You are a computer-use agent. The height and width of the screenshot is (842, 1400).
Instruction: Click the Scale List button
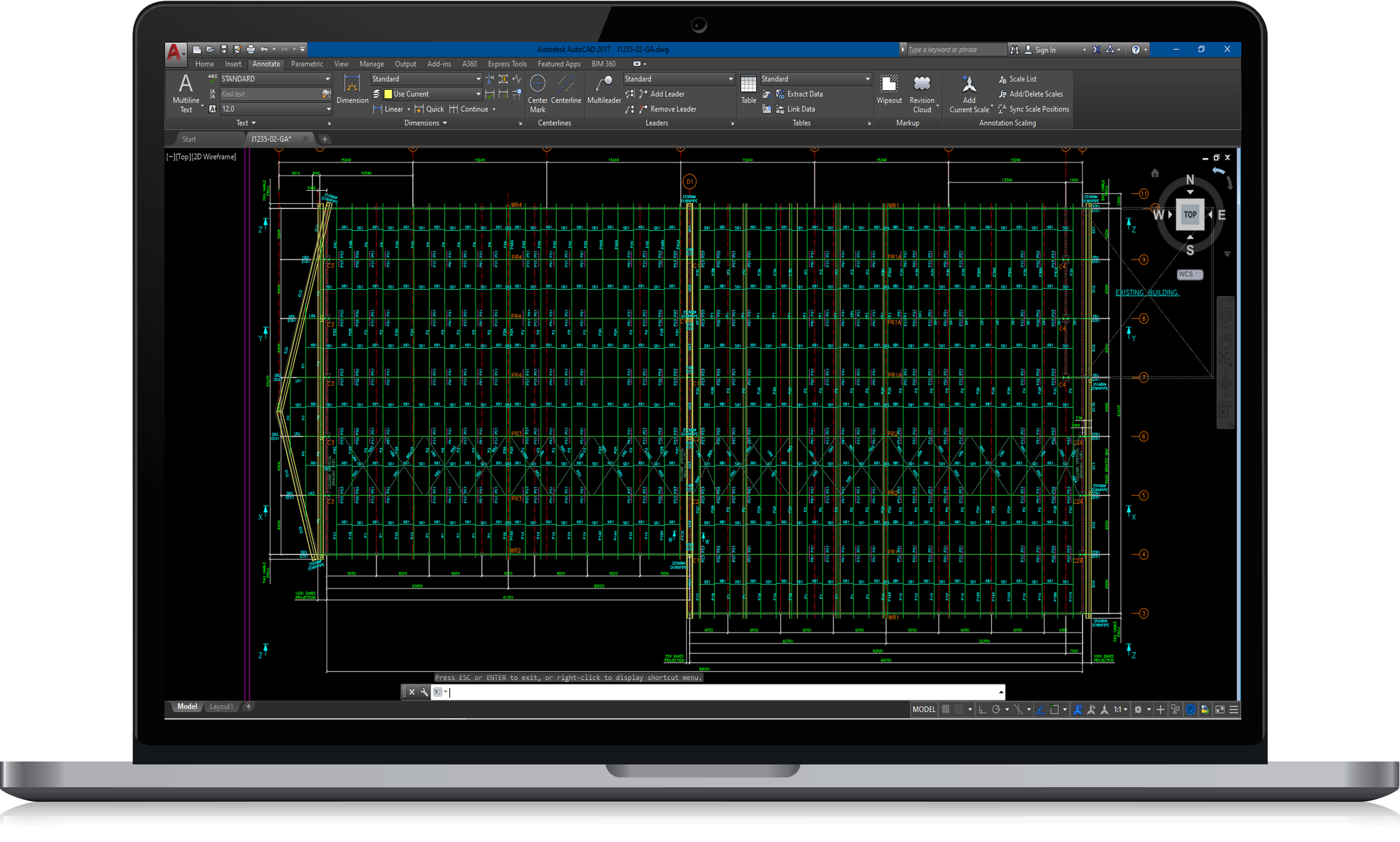tap(1017, 79)
